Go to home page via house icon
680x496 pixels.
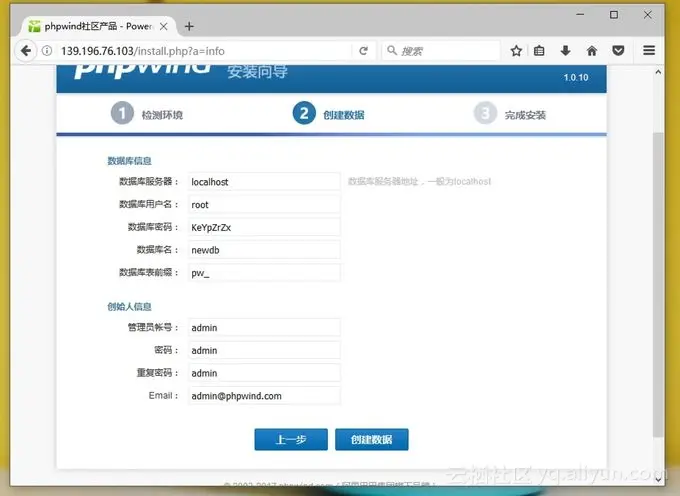(x=592, y=51)
